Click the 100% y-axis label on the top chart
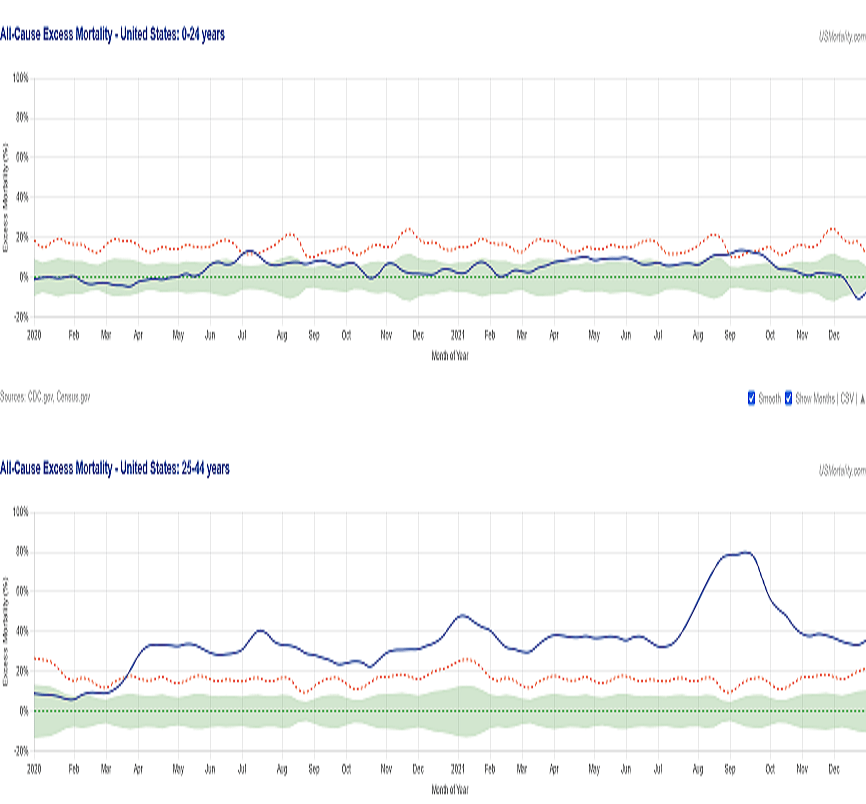Image resolution: width=866 pixels, height=804 pixels. coord(18,78)
